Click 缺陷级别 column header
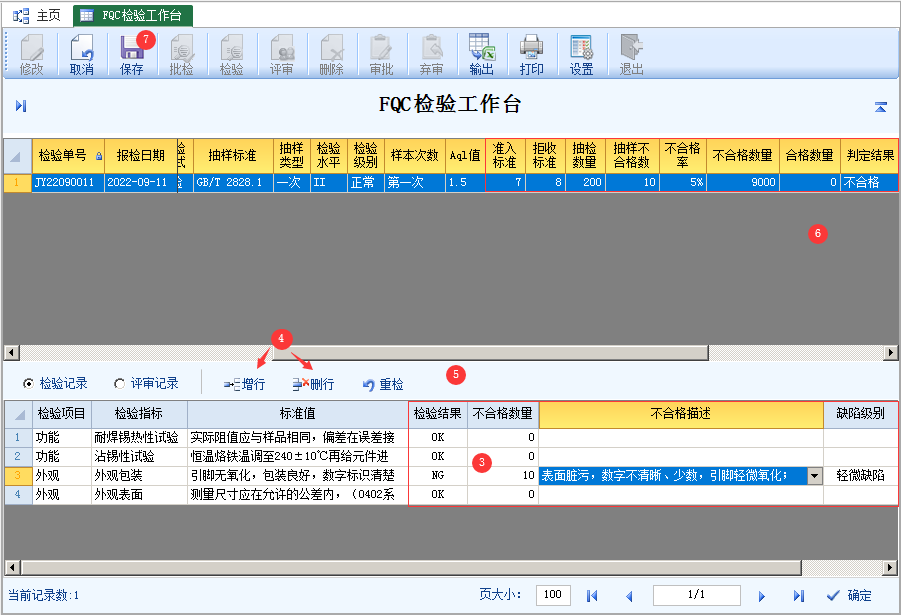The image size is (901, 615). coord(860,414)
